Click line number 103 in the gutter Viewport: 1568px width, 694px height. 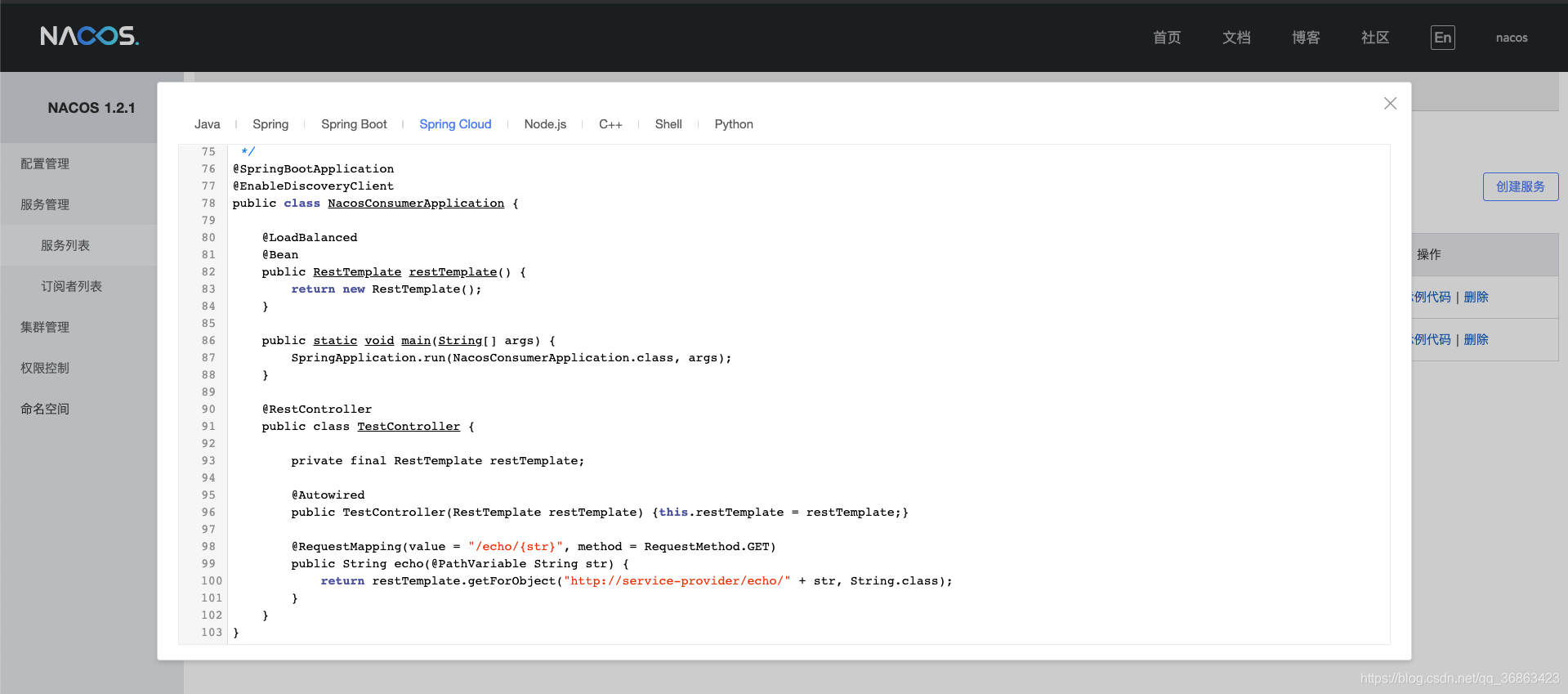click(x=212, y=632)
